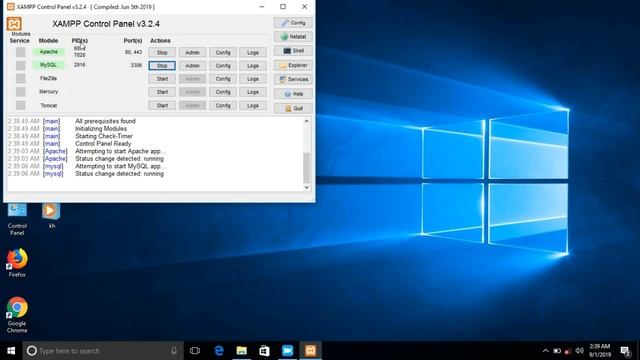Launch Google Chrome from the desktop

coord(17,315)
